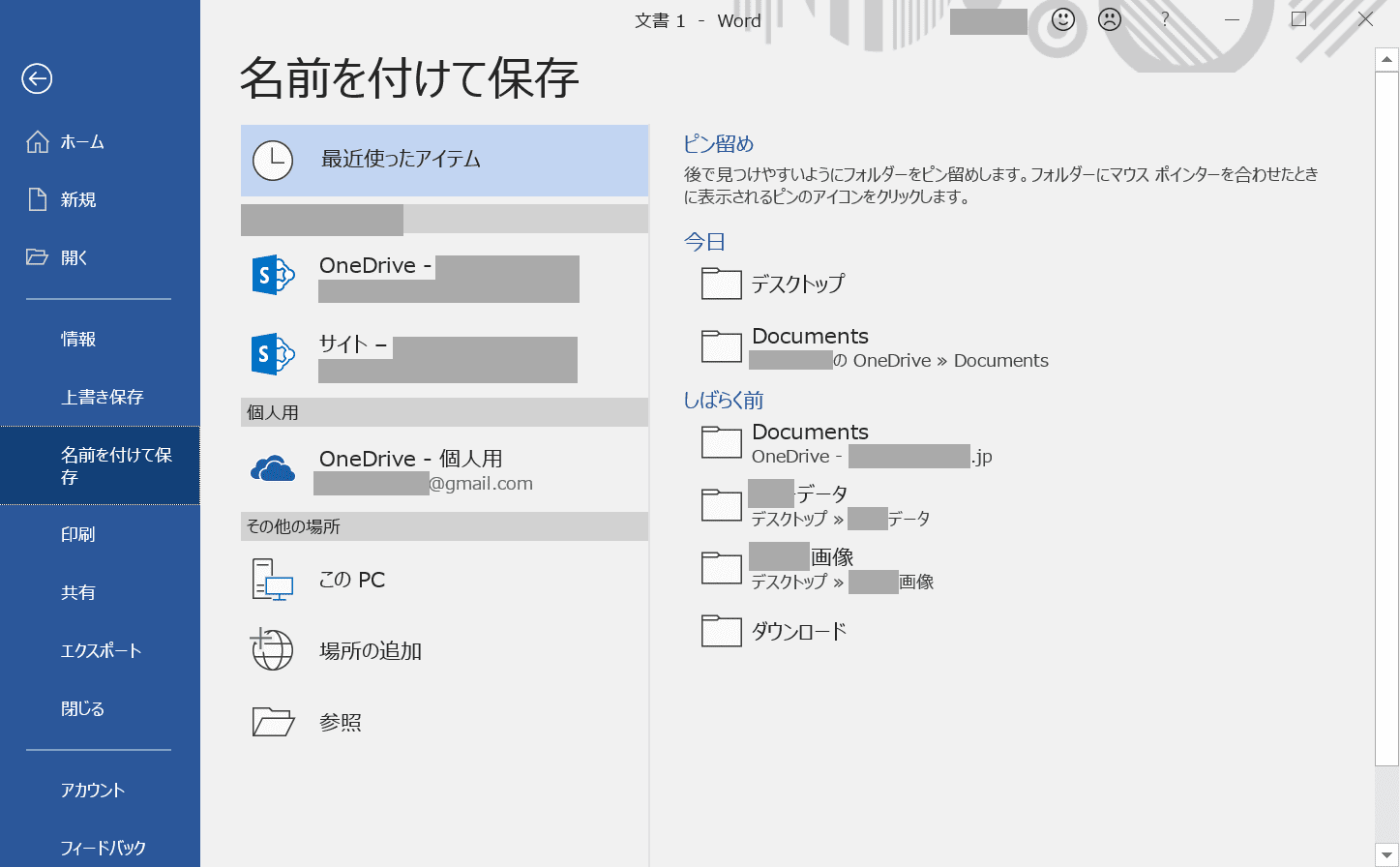Select 最近使ったアイテム location
The width and height of the screenshot is (1400, 867).
[444, 161]
